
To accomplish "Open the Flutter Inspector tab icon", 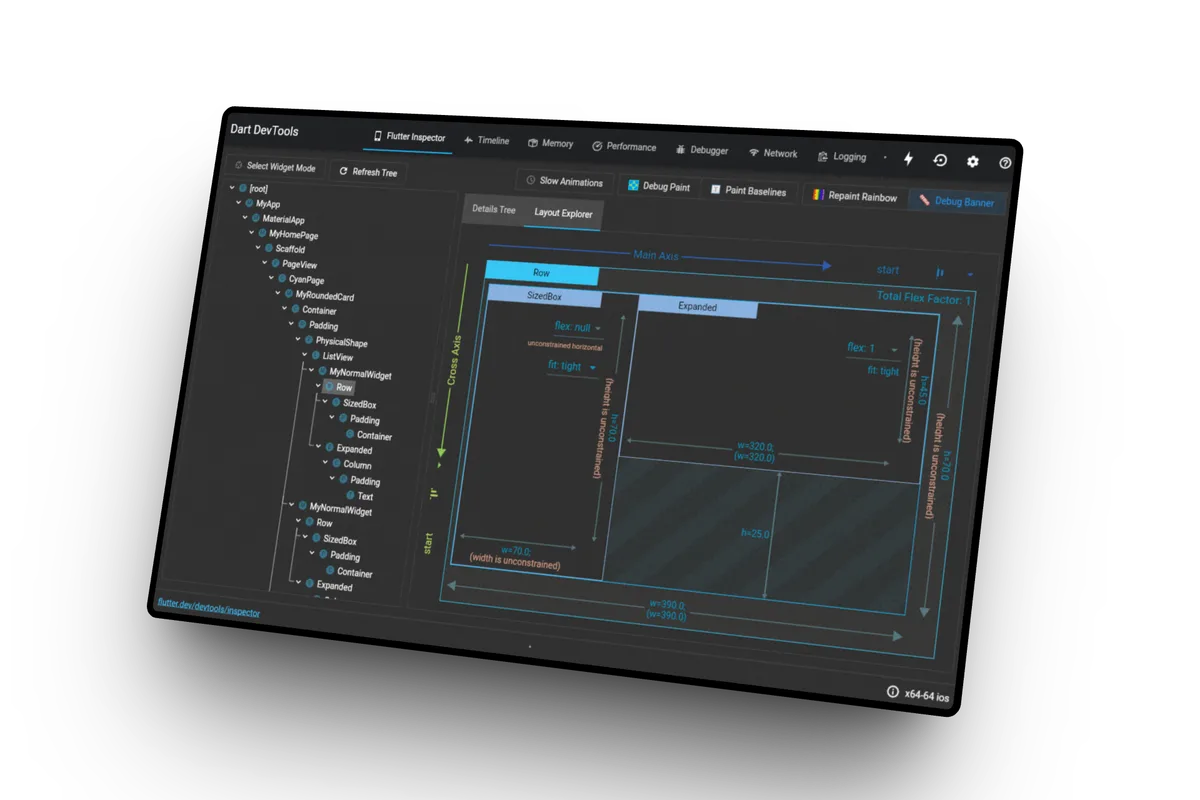I will coord(377,135).
